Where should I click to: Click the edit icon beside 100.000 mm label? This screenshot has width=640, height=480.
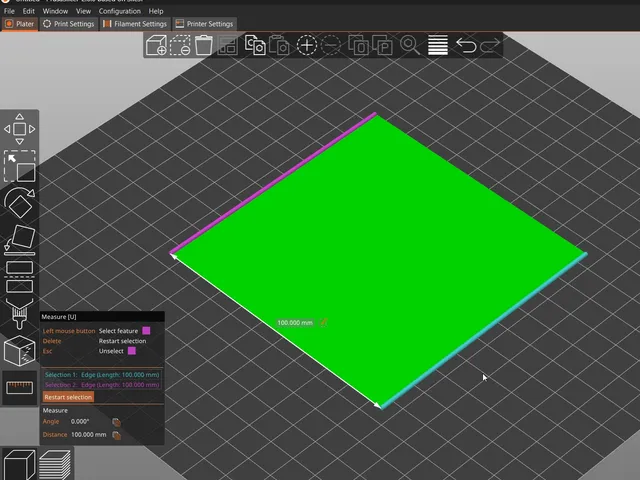click(x=323, y=322)
